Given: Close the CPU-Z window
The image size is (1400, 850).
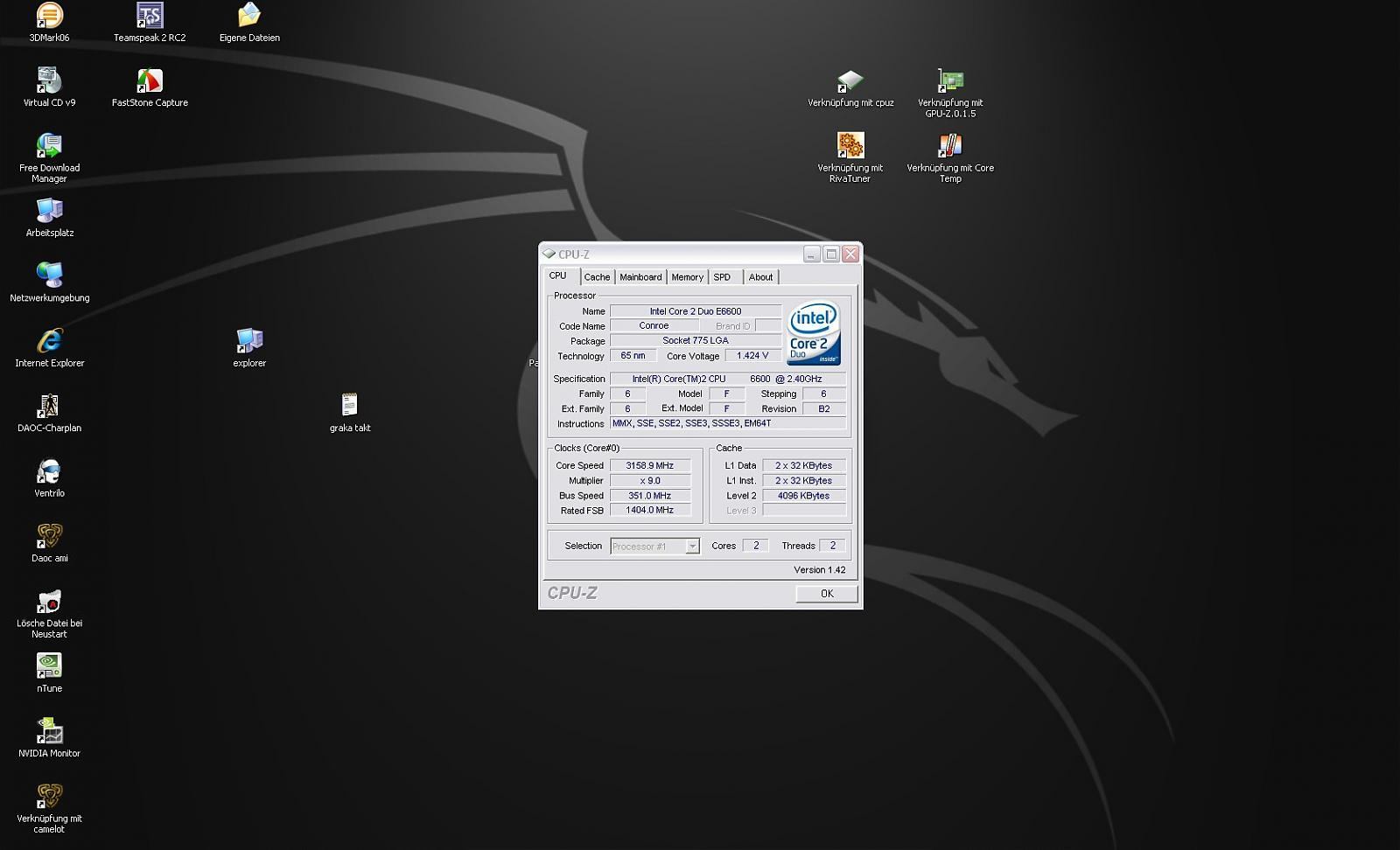Looking at the screenshot, I should coord(850,254).
